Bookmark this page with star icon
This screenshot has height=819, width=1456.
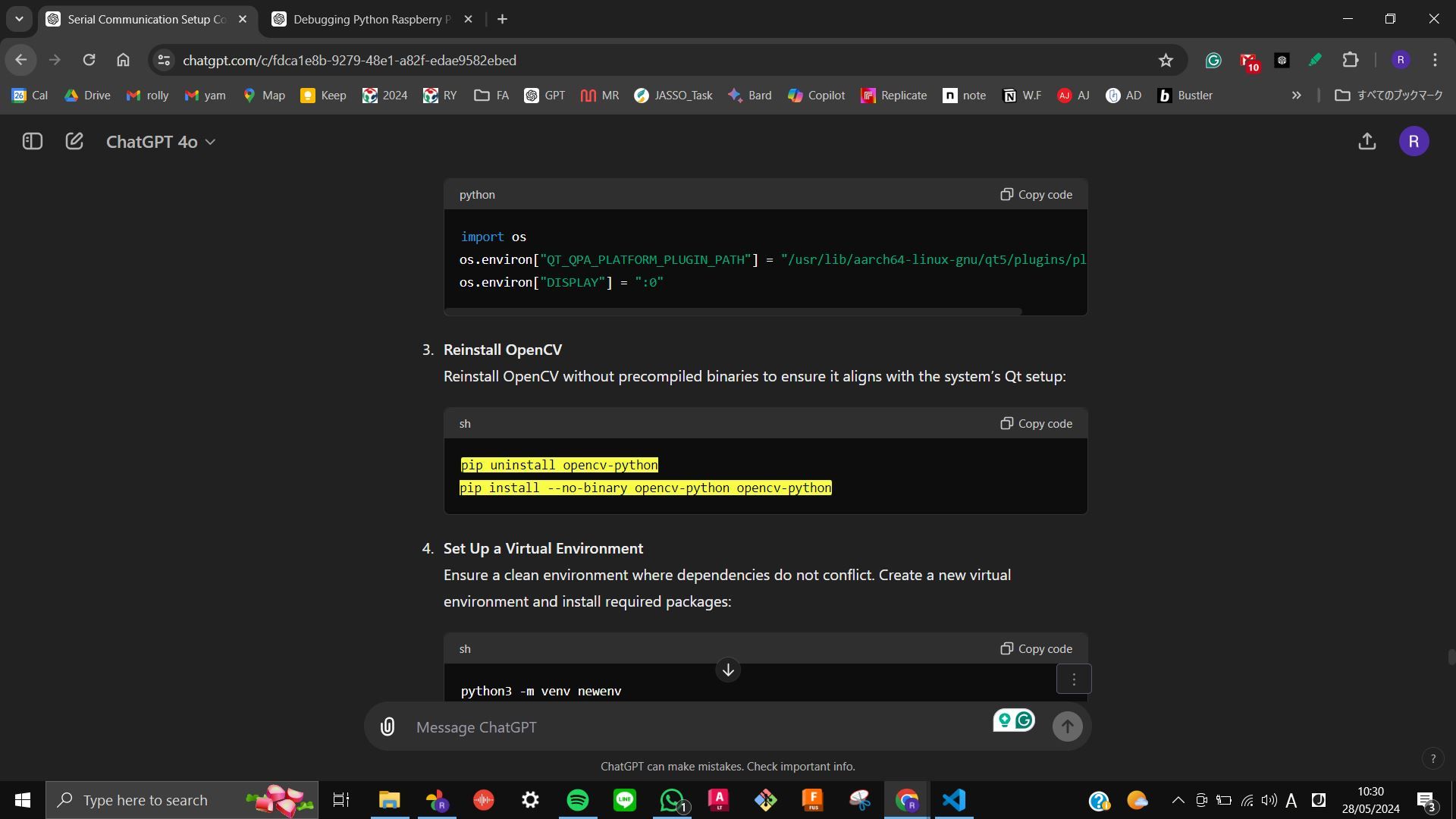pos(1166,61)
